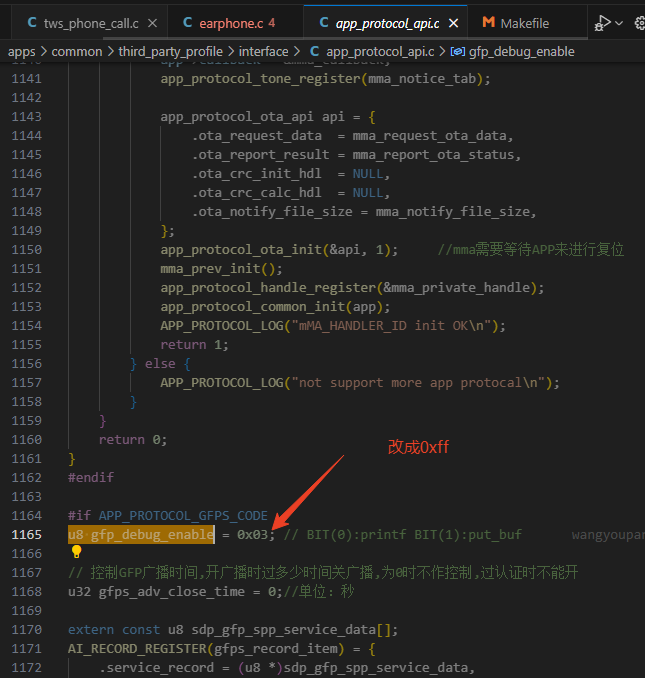Image resolution: width=645 pixels, height=678 pixels.
Task: Click &mma_private_handle argument on line 1152
Action: pyautogui.click(x=458, y=288)
